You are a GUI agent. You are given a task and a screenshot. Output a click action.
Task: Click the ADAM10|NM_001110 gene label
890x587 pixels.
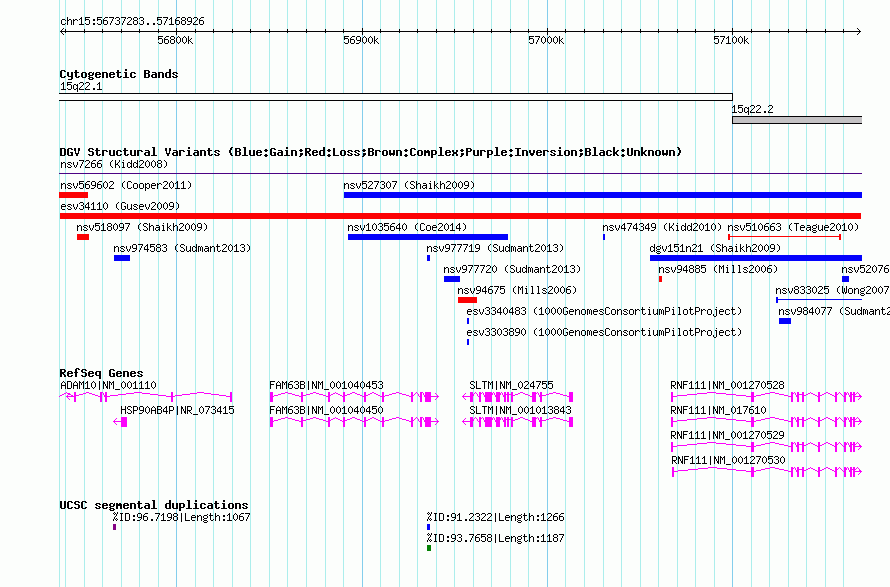pos(108,385)
